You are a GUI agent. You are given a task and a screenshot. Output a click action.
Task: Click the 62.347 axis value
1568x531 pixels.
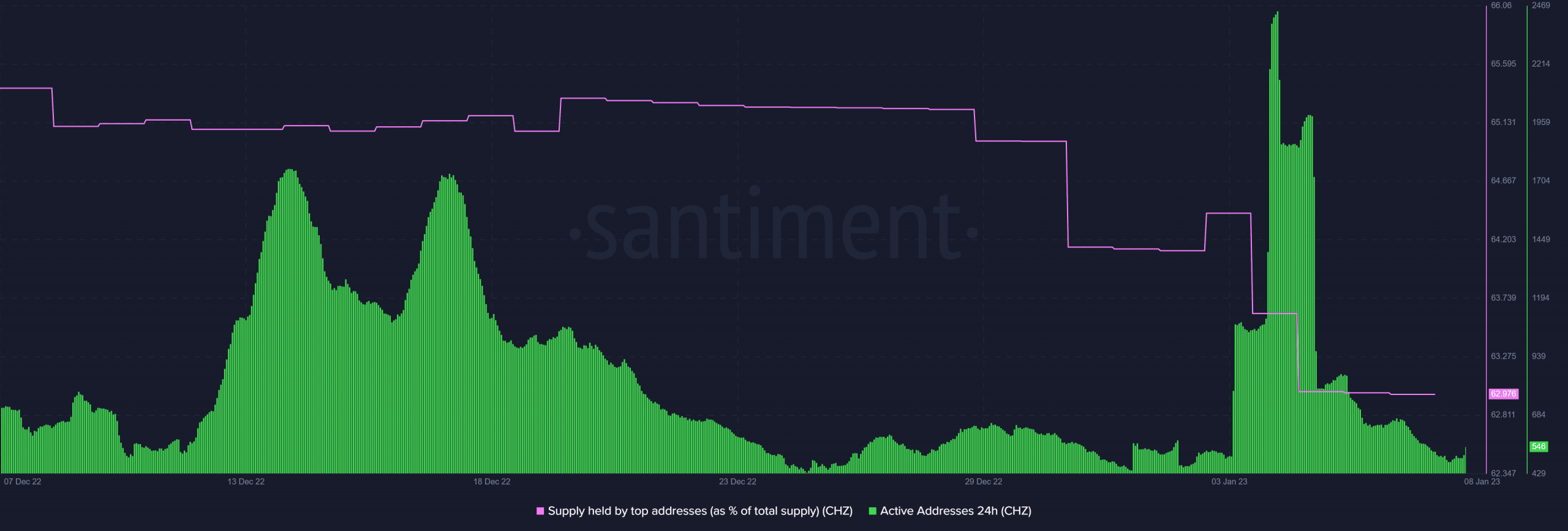(1504, 473)
